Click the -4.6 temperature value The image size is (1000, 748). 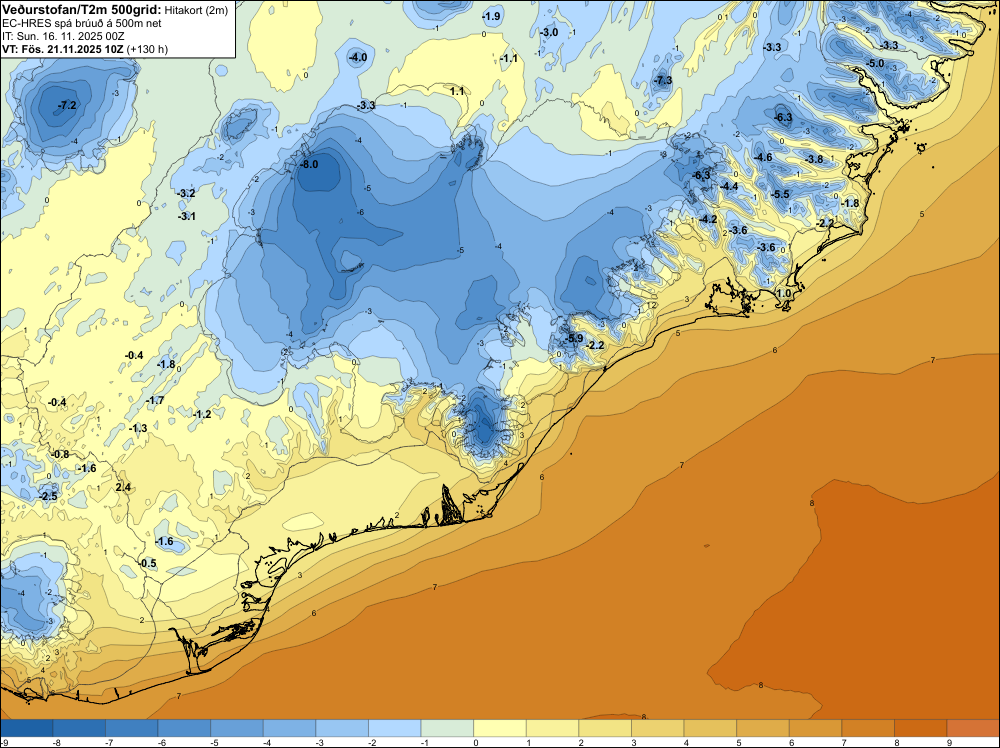[x=763, y=158]
